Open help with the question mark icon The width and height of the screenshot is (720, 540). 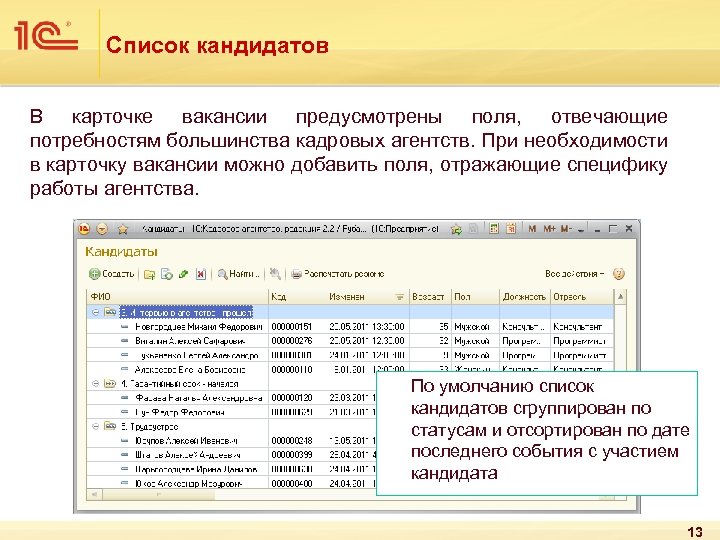[619, 274]
